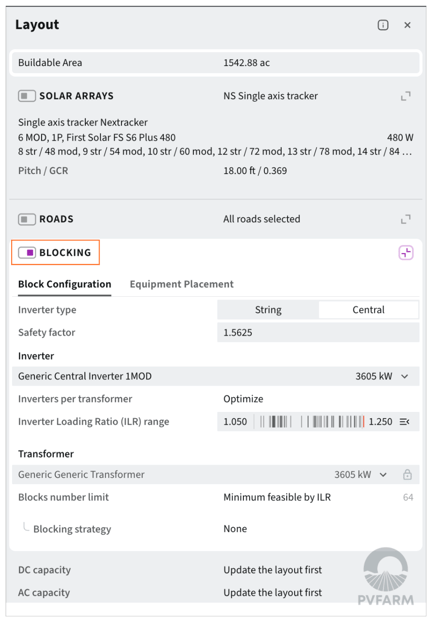Turn off the Blocking toggle
The height and width of the screenshot is (623, 434).
coord(27,253)
